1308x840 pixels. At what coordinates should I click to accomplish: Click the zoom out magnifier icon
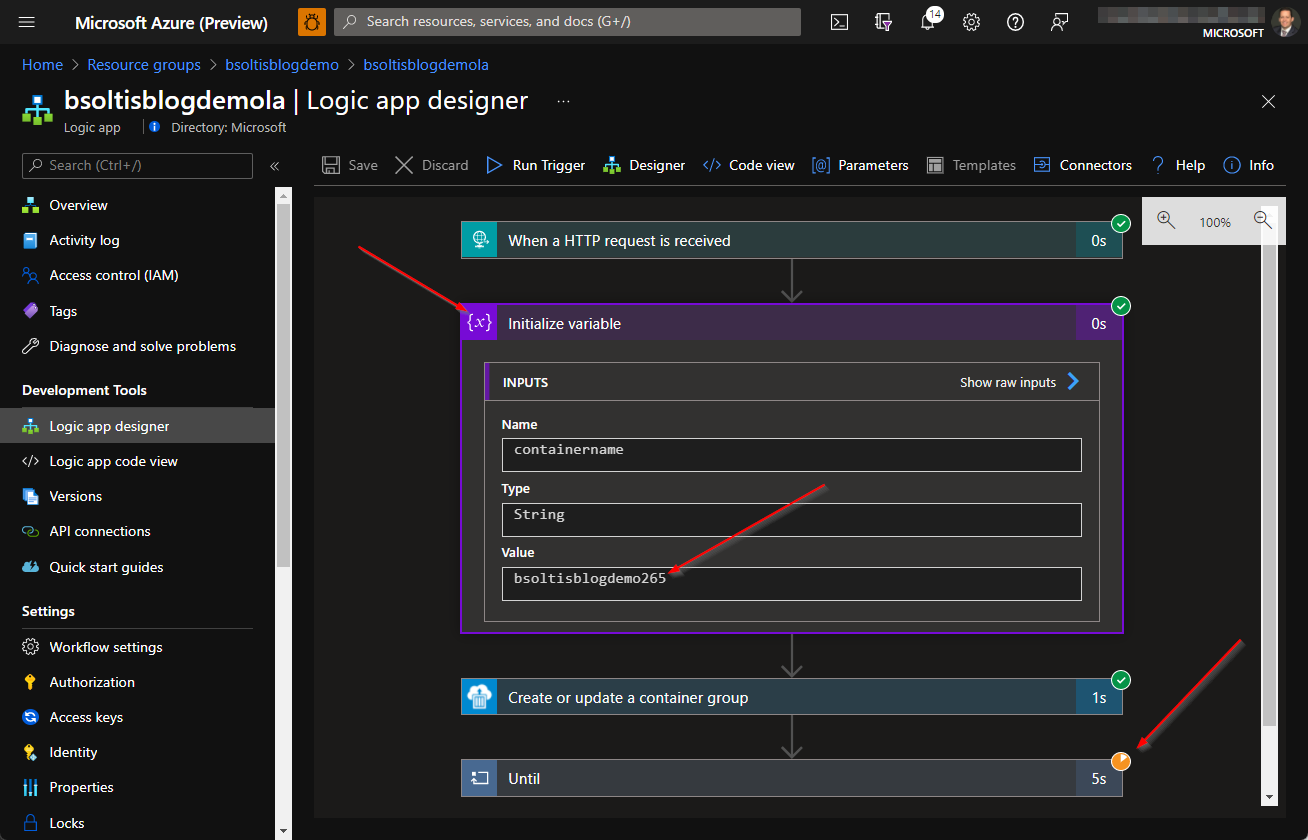[1262, 221]
